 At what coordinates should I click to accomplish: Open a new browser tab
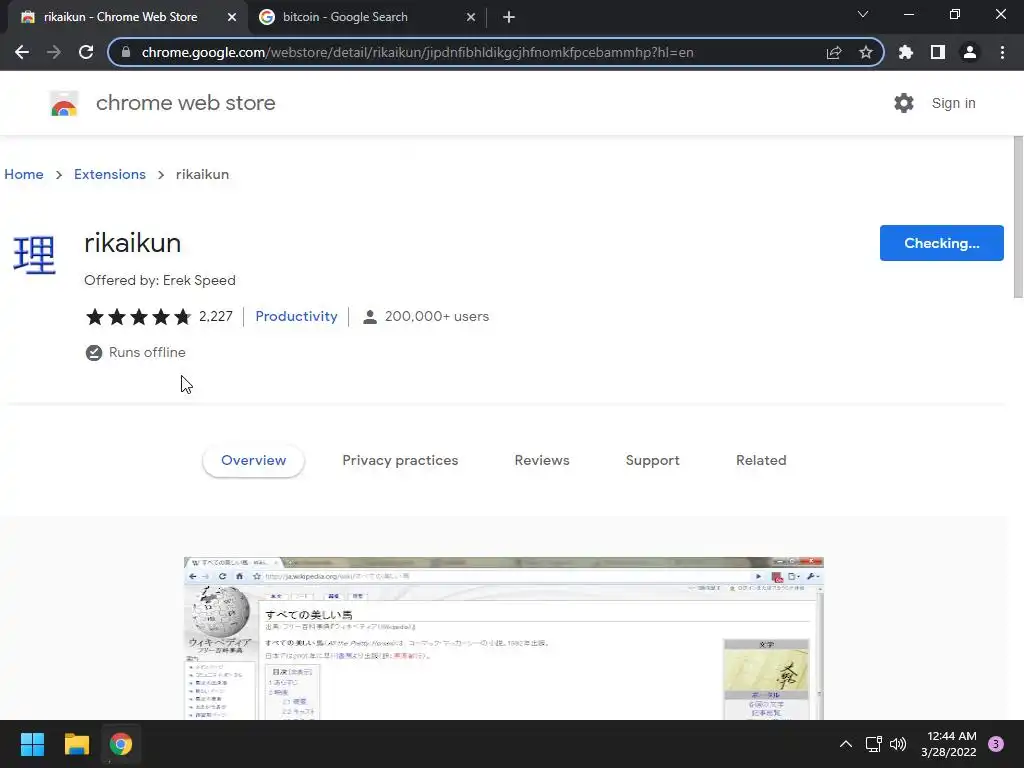pyautogui.click(x=509, y=17)
